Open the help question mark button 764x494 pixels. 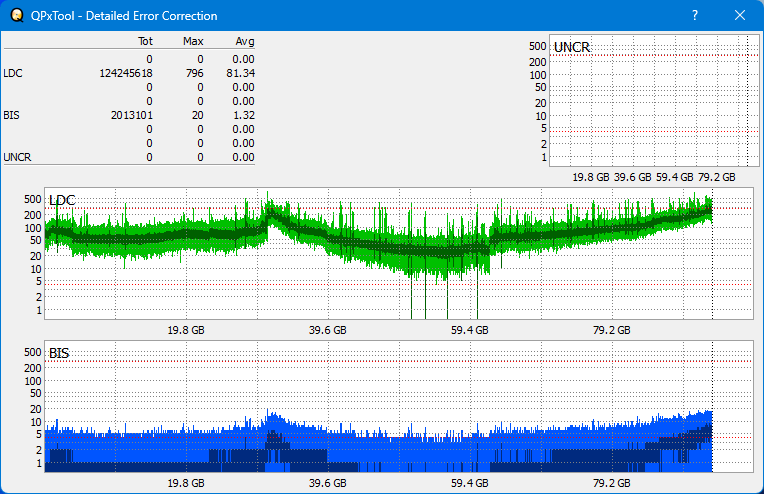click(x=695, y=15)
